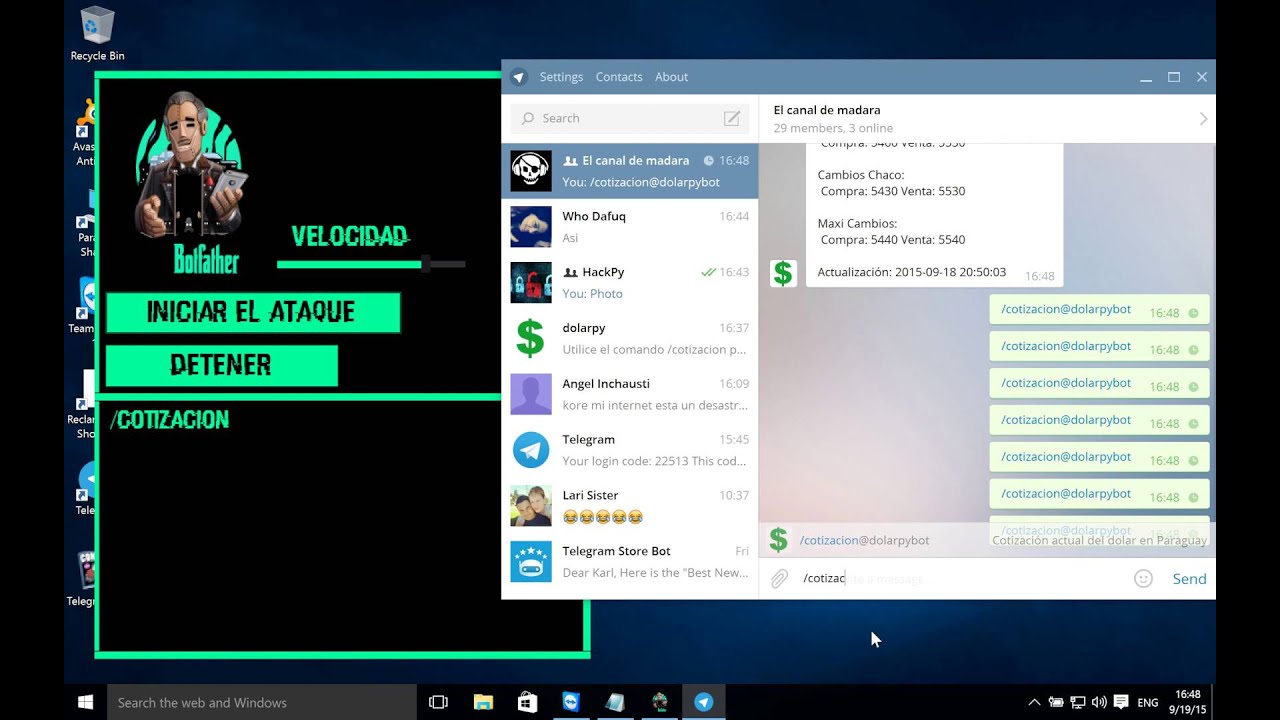Open the Windows Store taskbar icon
This screenshot has height=720, width=1280.
pyautogui.click(x=527, y=702)
